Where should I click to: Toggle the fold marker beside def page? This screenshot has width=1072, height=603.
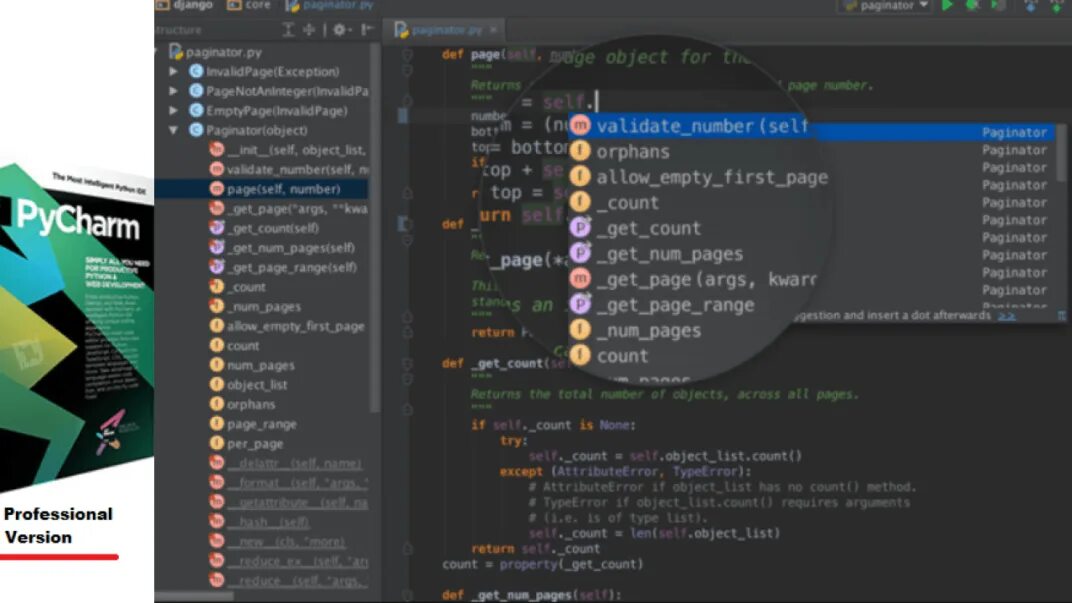pyautogui.click(x=407, y=54)
